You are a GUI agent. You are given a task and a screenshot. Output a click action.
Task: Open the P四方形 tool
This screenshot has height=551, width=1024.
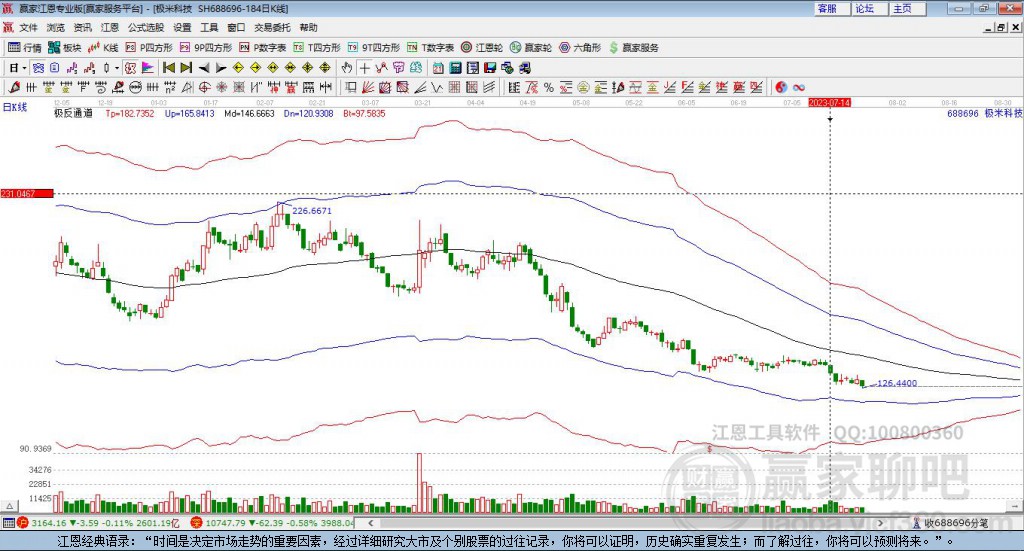click(149, 48)
